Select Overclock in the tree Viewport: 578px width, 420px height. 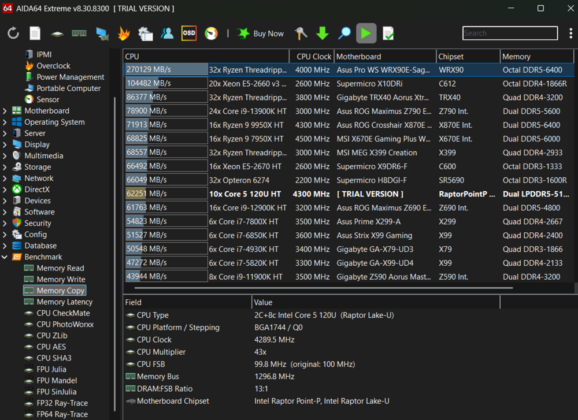click(x=53, y=66)
